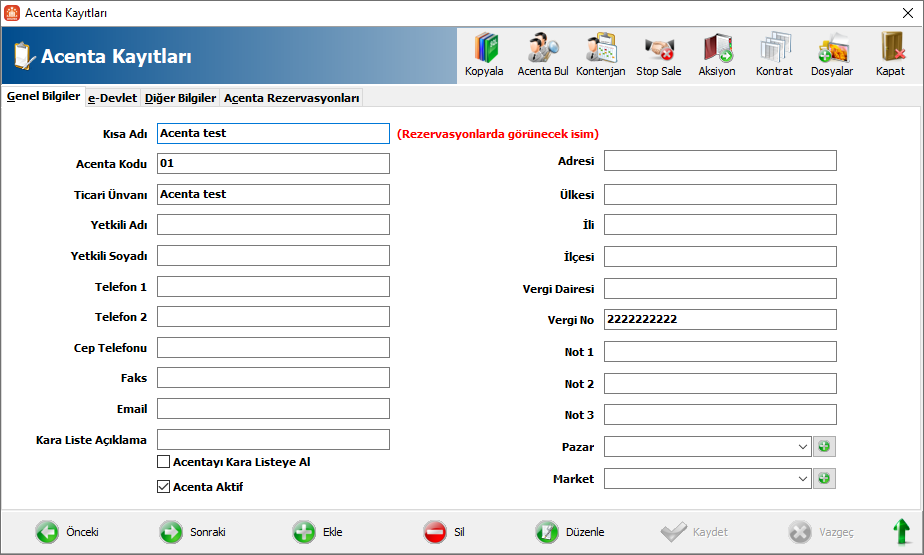This screenshot has width=924, height=555.
Task: Expand the Market dropdown list
Action: [x=803, y=478]
